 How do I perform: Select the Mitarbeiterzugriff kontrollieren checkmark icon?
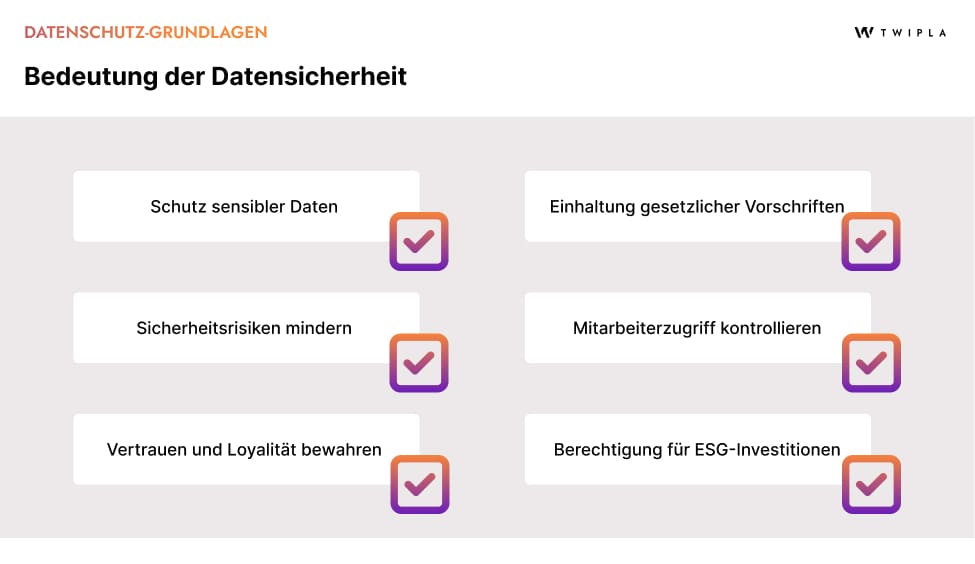click(x=871, y=362)
